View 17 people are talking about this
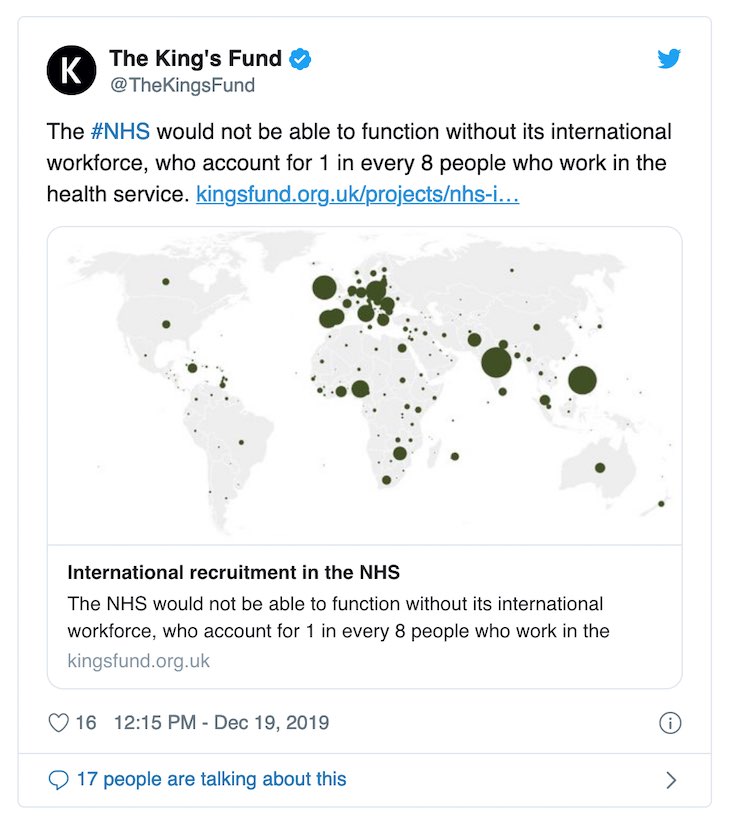The image size is (735, 823). click(x=212, y=779)
